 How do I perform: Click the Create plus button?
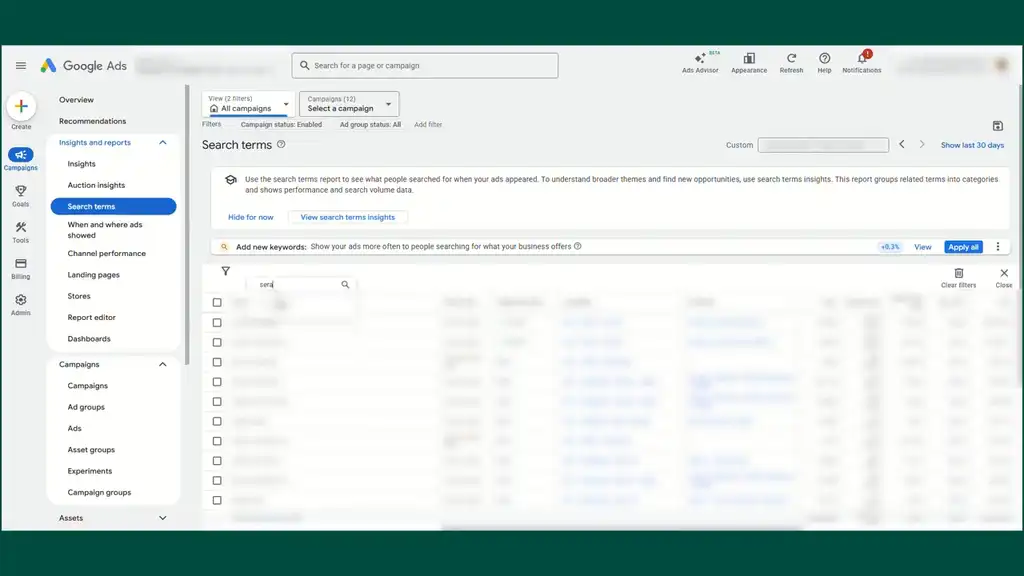21,106
